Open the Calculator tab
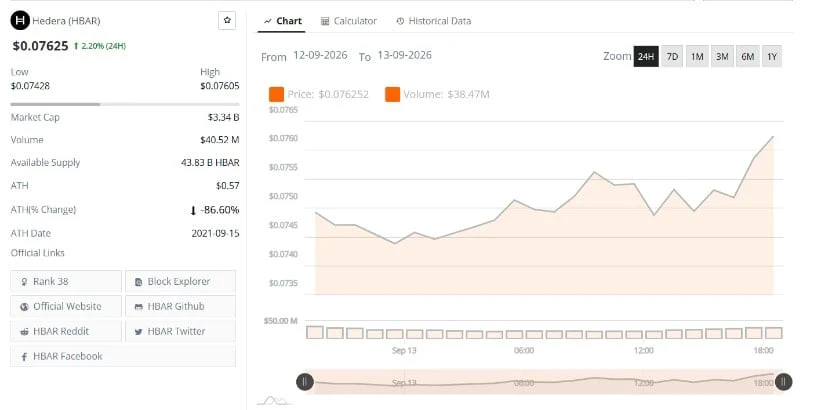The image size is (825, 410). coord(349,21)
